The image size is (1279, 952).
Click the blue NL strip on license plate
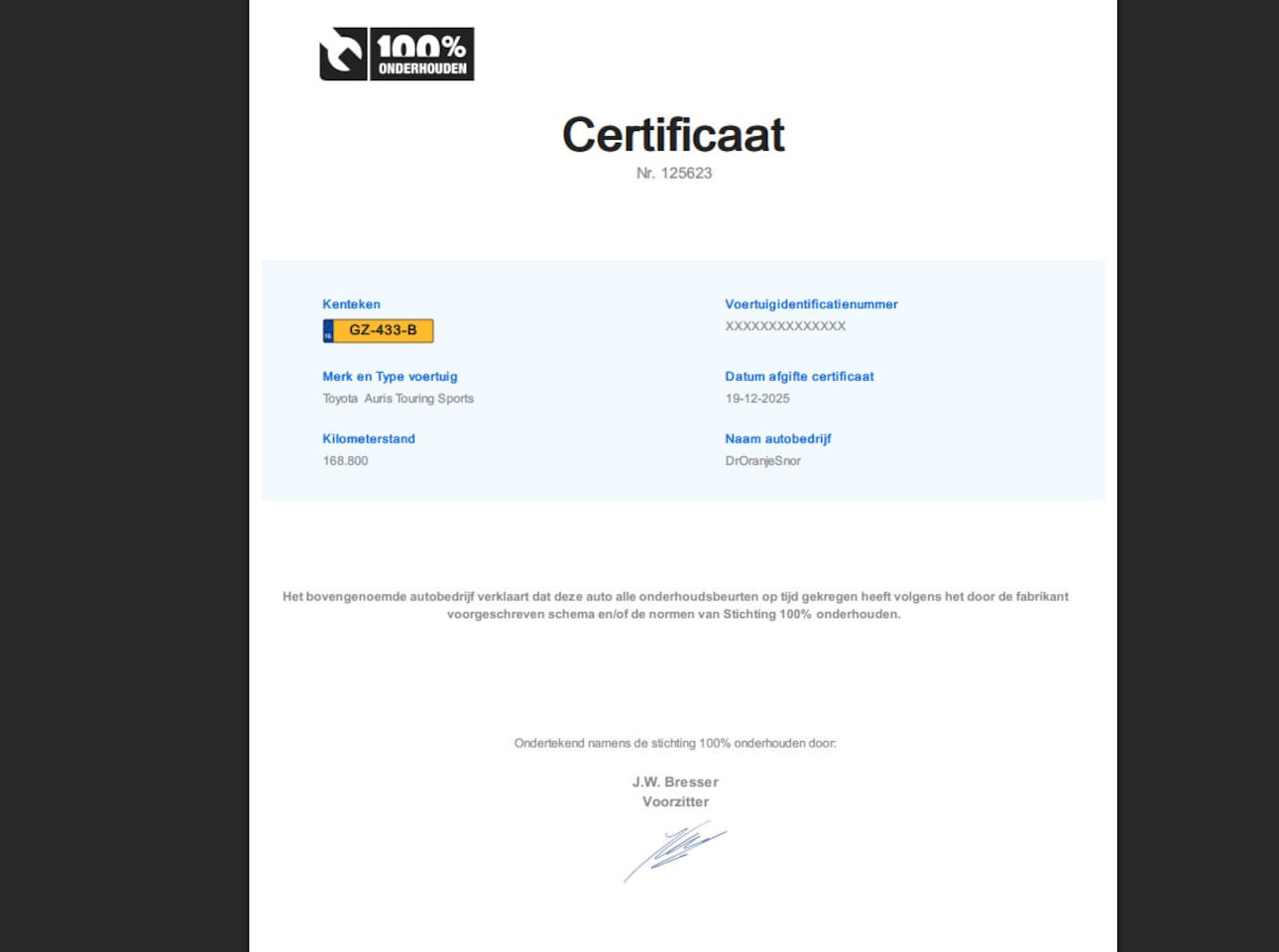[x=328, y=331]
